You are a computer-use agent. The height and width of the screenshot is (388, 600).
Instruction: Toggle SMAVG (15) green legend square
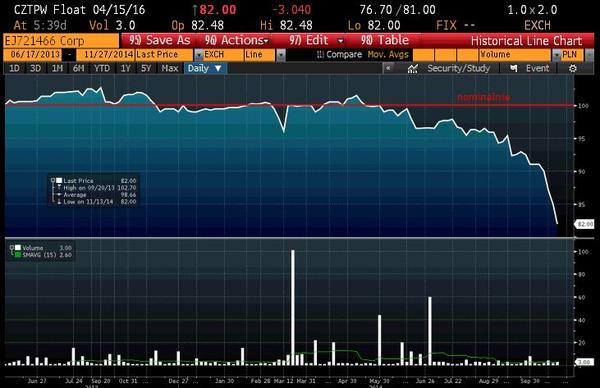[x=18, y=254]
